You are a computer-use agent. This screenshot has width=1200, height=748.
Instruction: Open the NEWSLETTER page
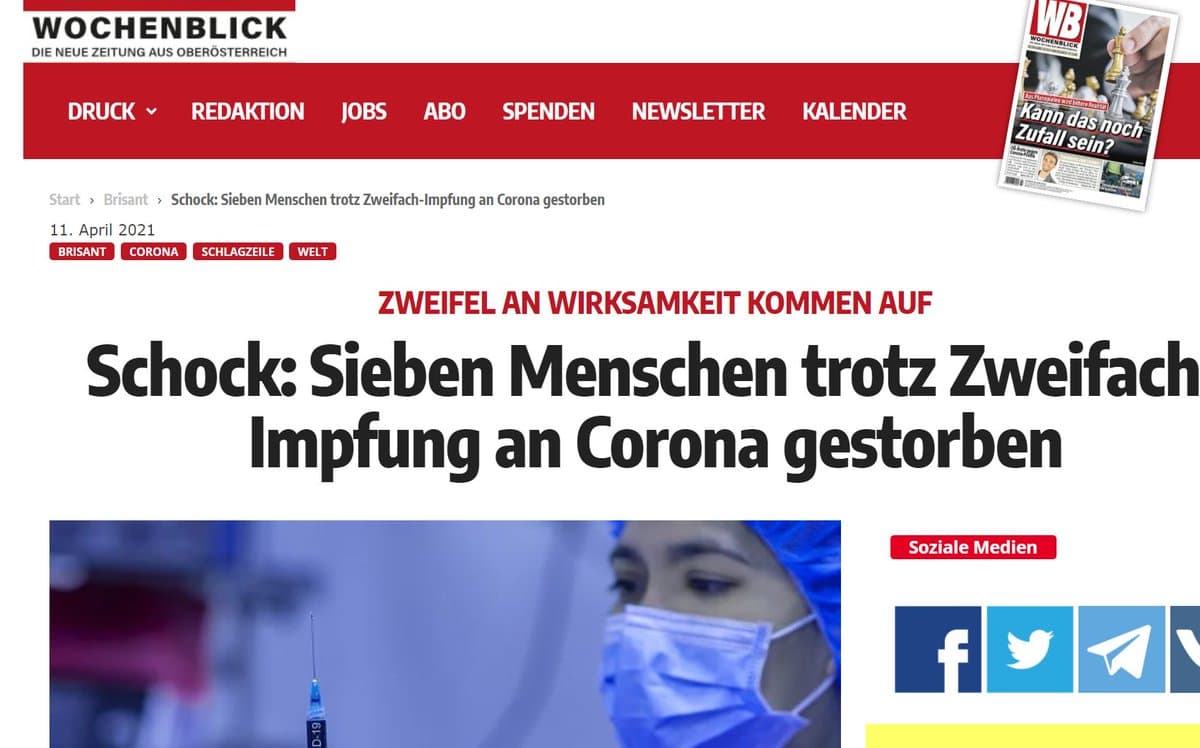coord(698,111)
